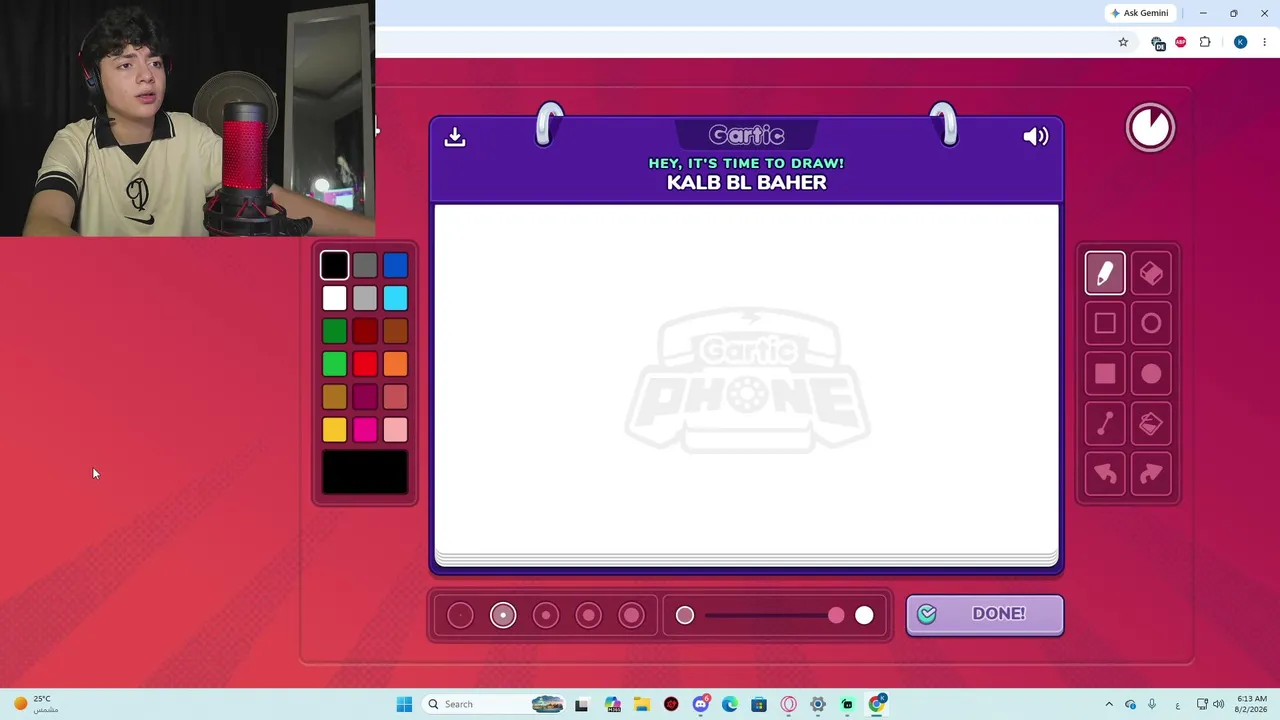
Task: Pick the filled rectangle tool
Action: pyautogui.click(x=1105, y=374)
